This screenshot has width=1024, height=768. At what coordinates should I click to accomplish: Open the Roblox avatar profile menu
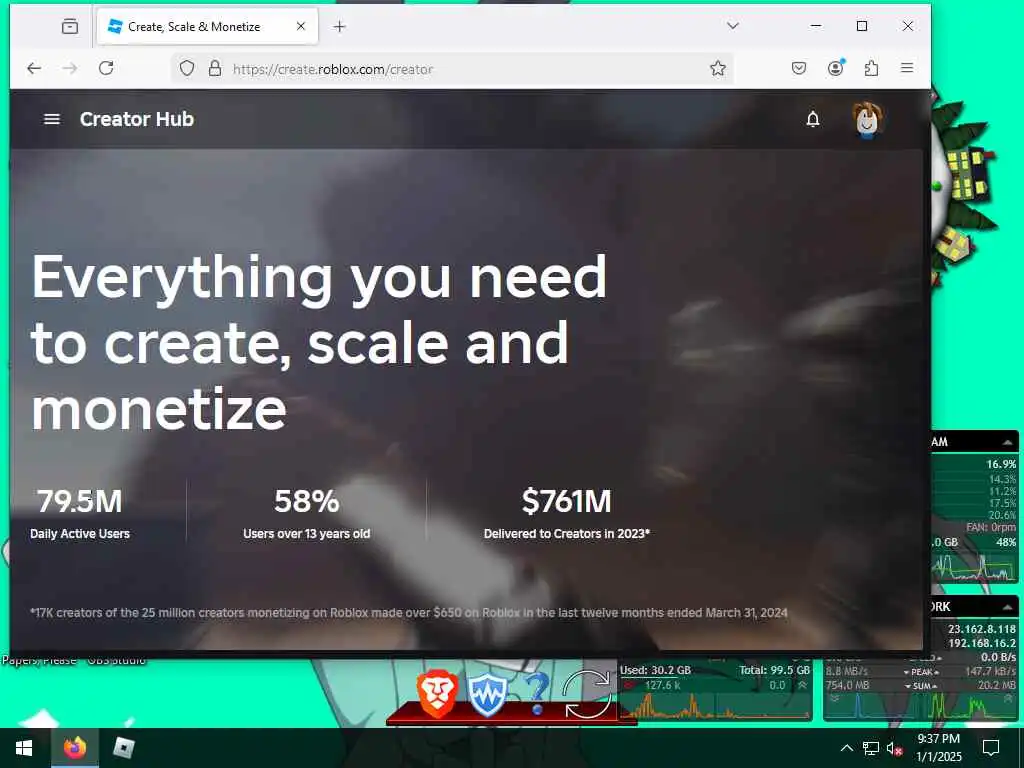[867, 120]
